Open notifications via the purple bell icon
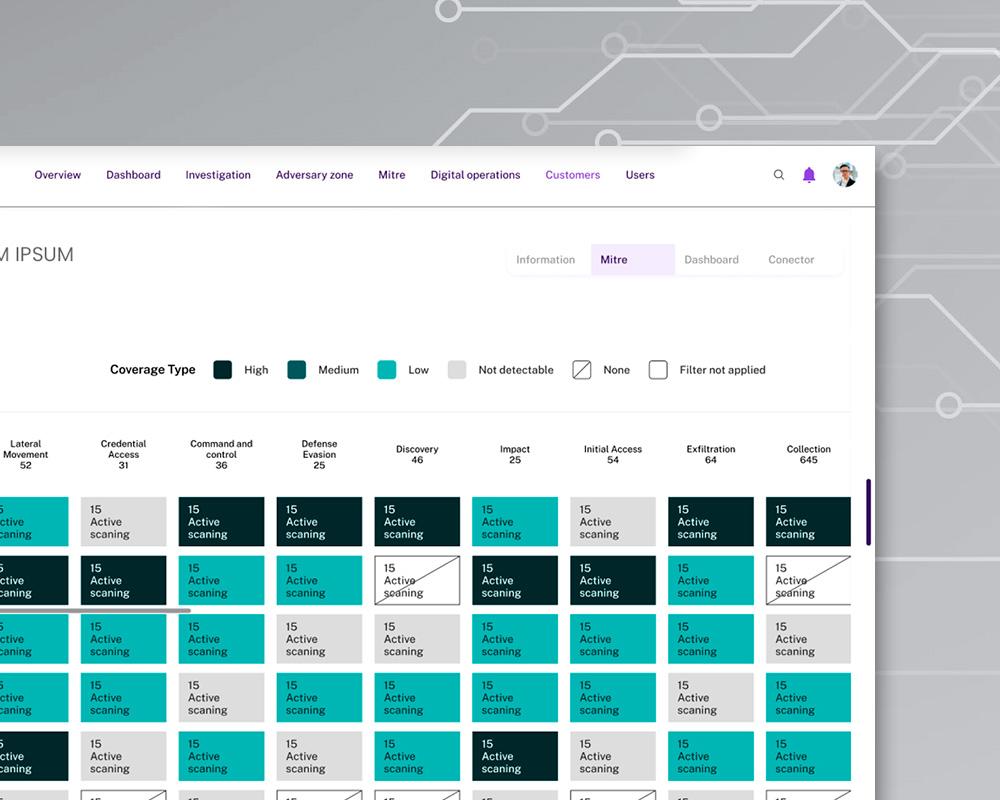 [x=809, y=175]
